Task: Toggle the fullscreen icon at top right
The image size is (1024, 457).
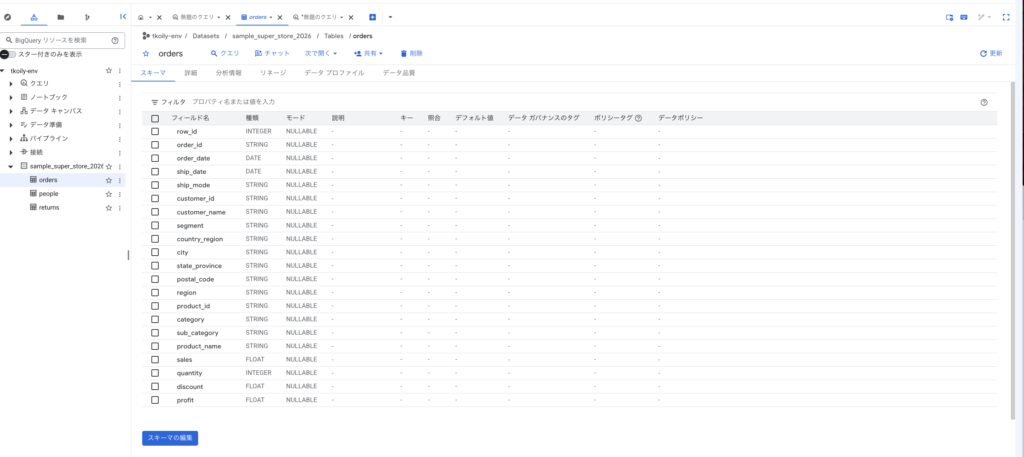Action: click(1006, 17)
